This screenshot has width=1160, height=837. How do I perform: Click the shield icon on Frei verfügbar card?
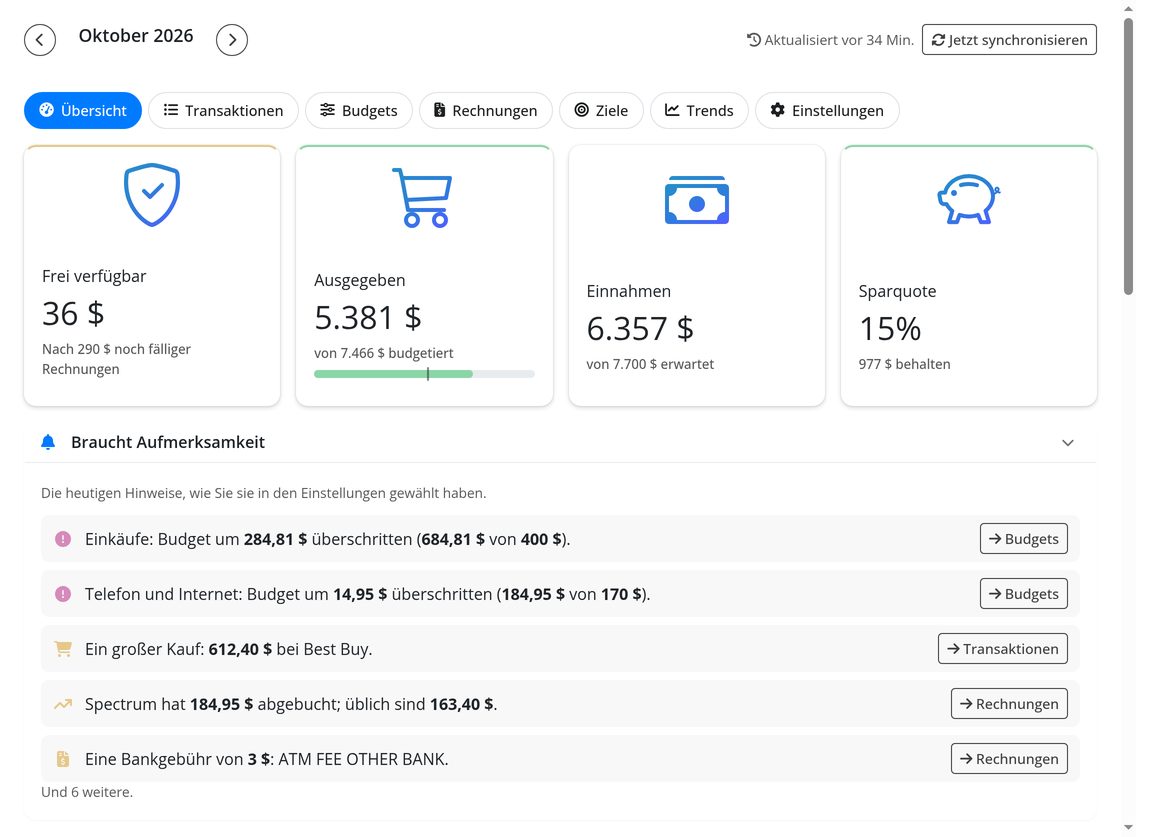pyautogui.click(x=152, y=195)
